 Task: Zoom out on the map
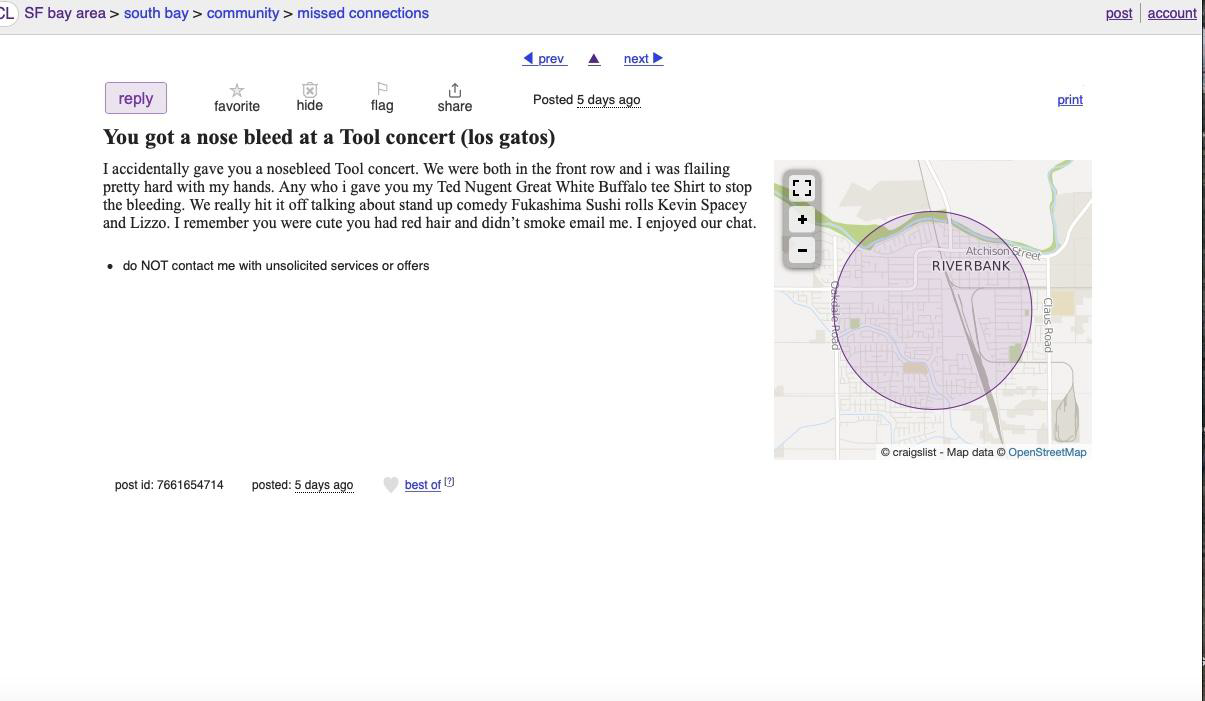[802, 250]
